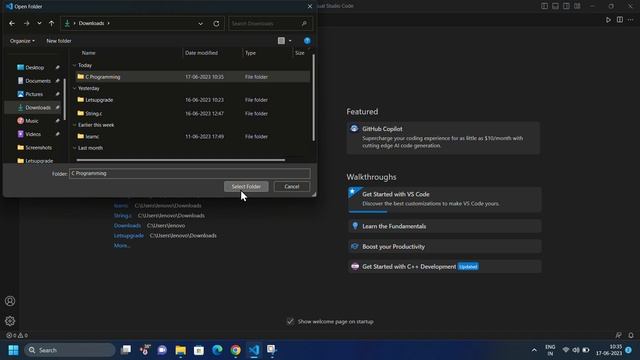The height and width of the screenshot is (360, 640).
Task: Open Documents in the navigation pane
Action: click(x=38, y=81)
